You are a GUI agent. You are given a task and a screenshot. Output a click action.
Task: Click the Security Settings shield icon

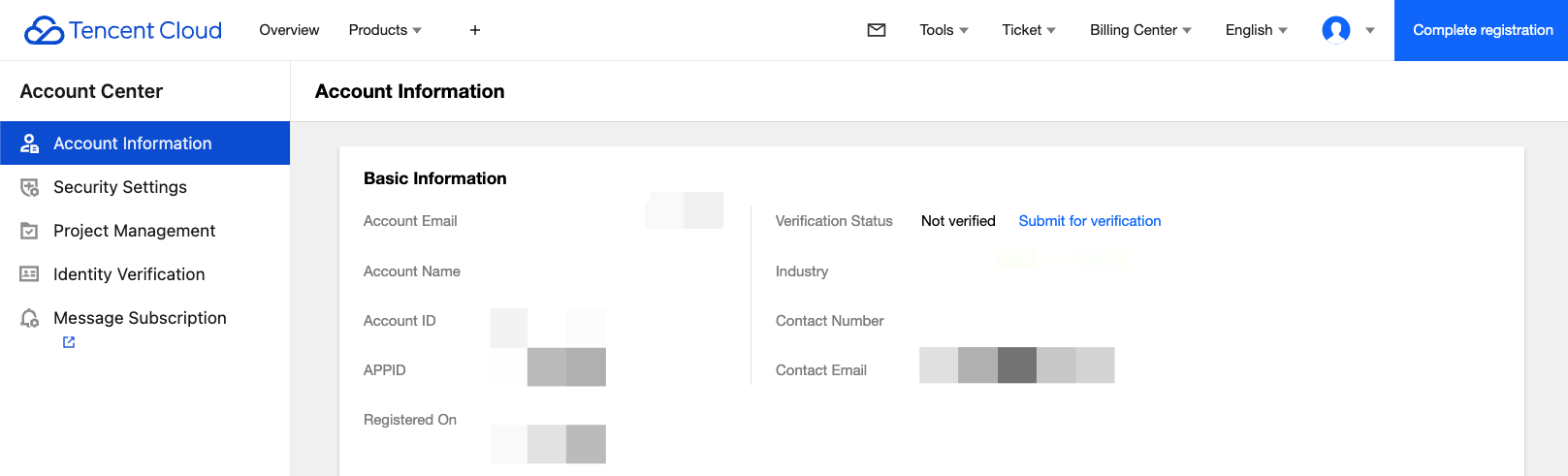(30, 187)
